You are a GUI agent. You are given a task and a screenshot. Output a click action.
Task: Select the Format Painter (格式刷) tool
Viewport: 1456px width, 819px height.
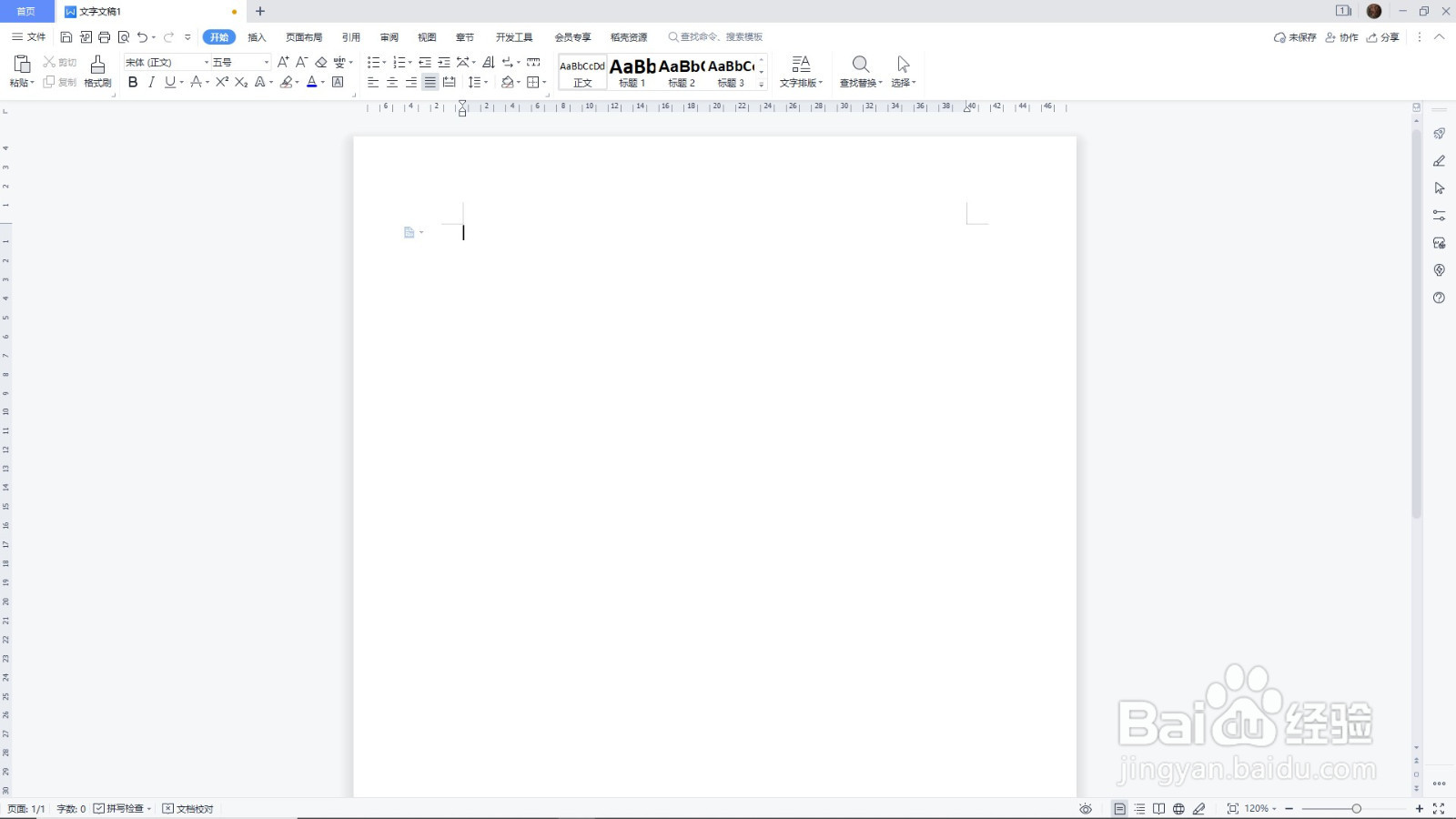[x=97, y=70]
